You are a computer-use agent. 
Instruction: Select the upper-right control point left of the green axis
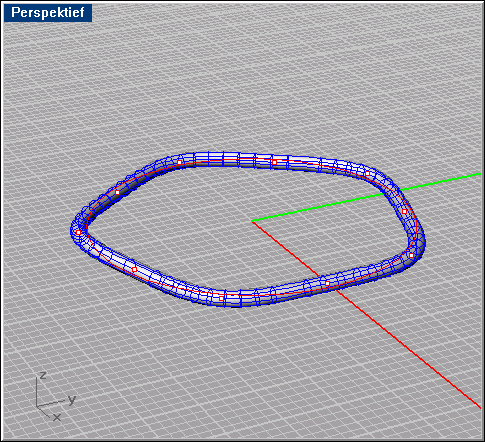[x=367, y=173]
